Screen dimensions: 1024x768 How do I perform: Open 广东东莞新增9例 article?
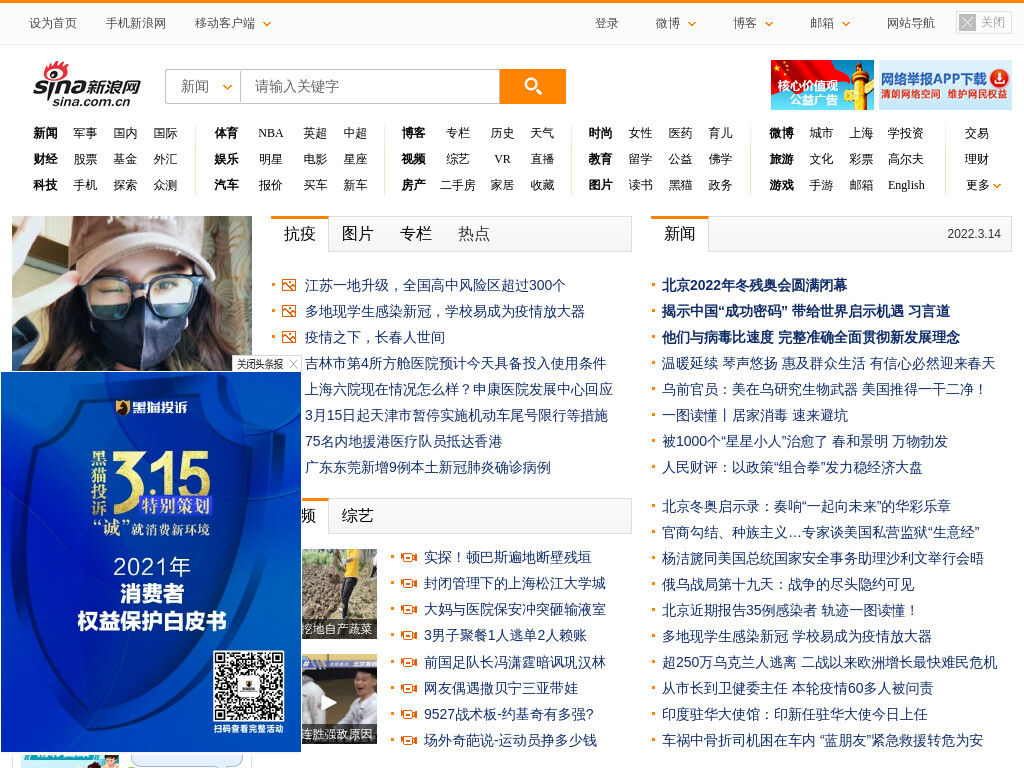[x=427, y=468]
